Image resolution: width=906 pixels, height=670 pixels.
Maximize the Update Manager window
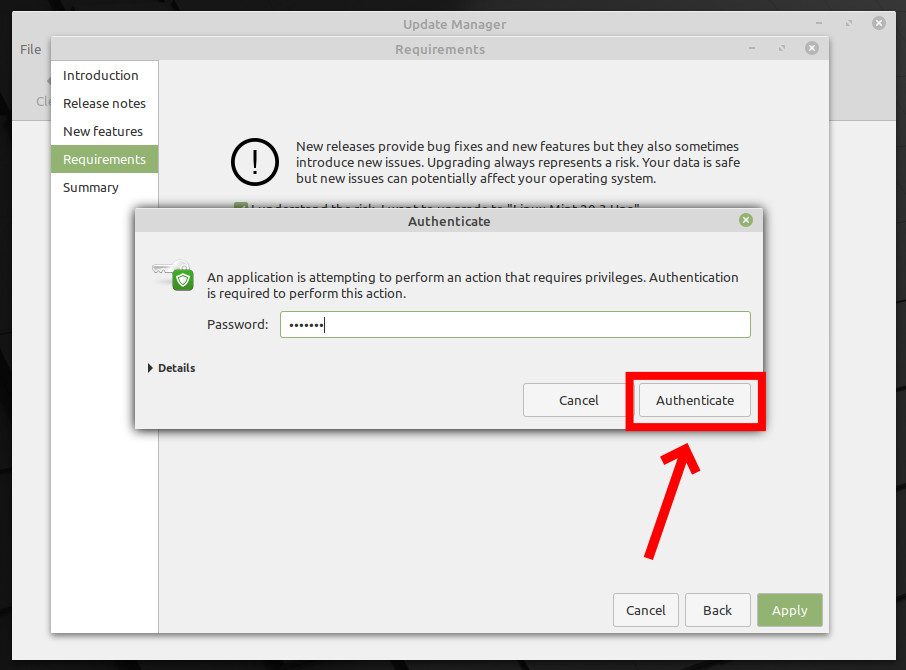pyautogui.click(x=849, y=23)
